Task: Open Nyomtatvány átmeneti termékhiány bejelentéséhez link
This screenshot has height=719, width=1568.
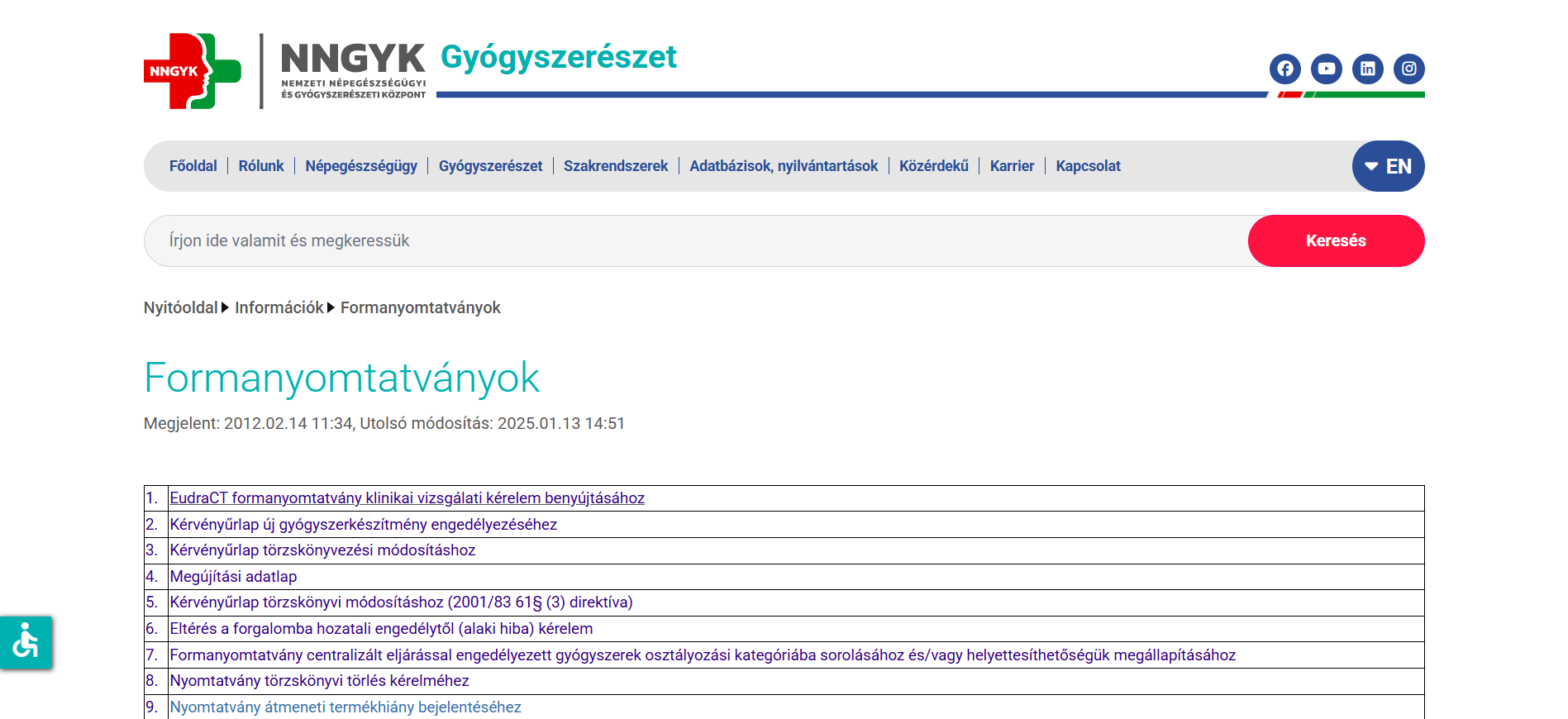Action: [346, 707]
